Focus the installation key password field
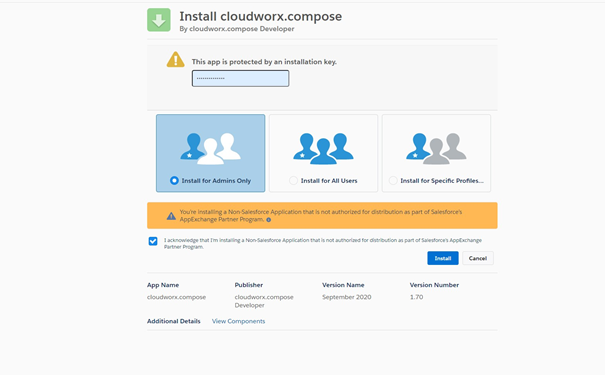 240,78
